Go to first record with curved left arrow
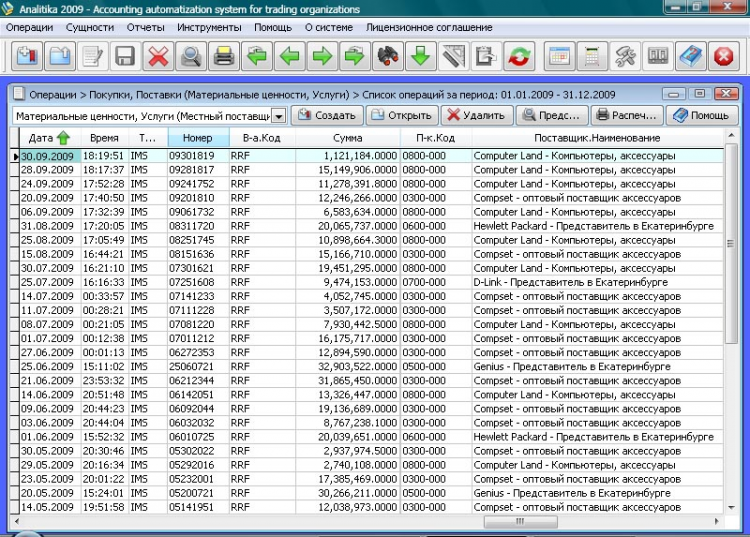750x537 pixels. (x=257, y=56)
